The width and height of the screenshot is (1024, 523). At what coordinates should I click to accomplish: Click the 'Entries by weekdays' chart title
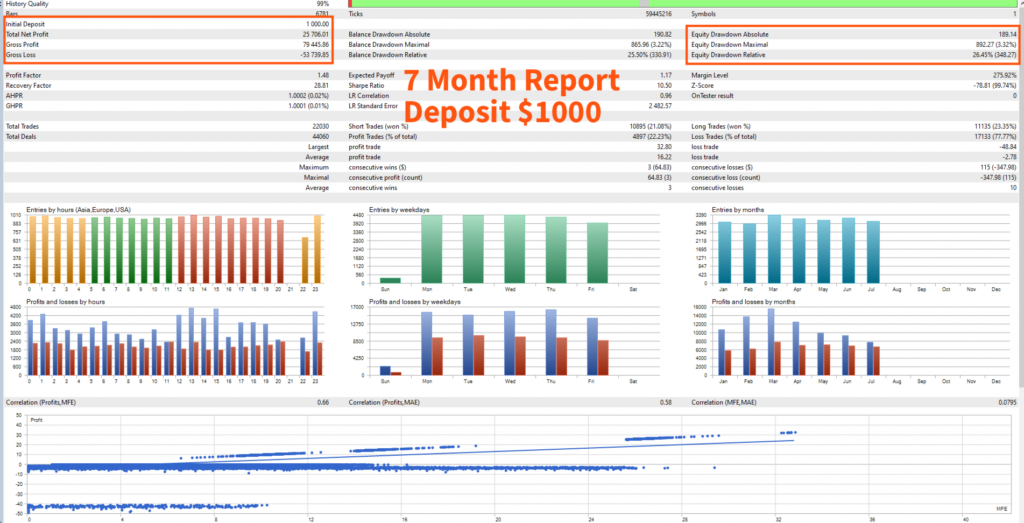pos(399,210)
